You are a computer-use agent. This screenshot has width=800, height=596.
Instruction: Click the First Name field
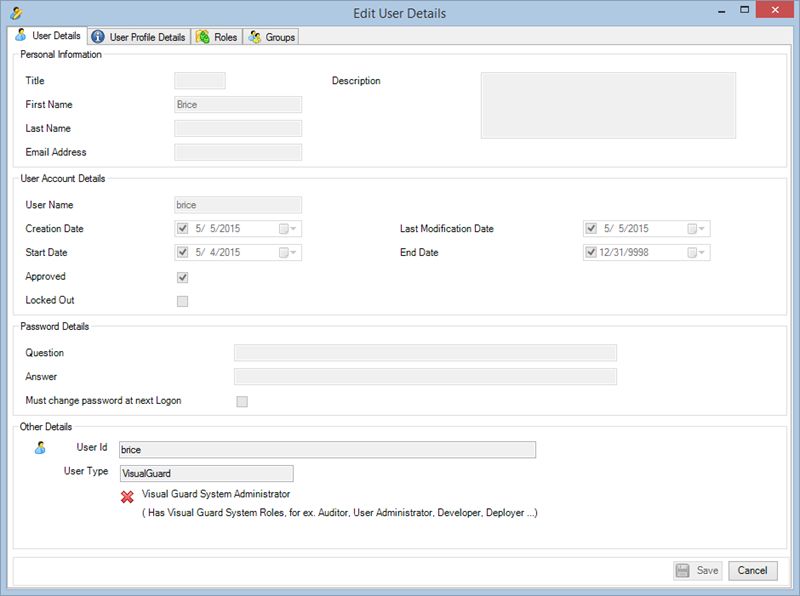(238, 105)
